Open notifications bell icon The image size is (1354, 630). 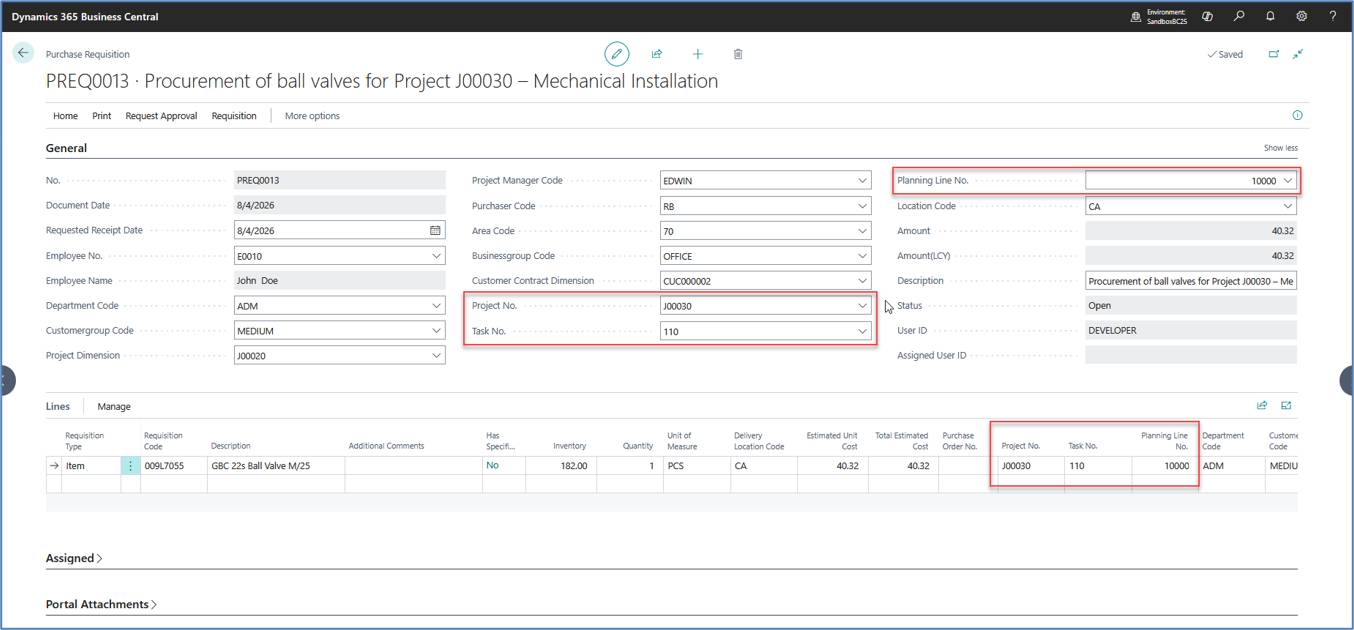(1270, 16)
